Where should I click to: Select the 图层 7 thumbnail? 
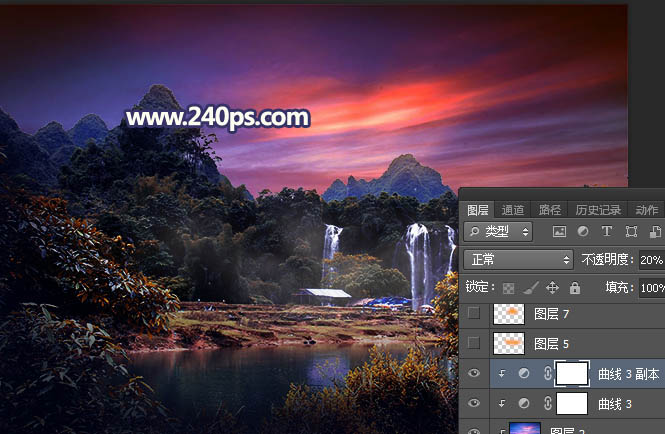click(509, 314)
